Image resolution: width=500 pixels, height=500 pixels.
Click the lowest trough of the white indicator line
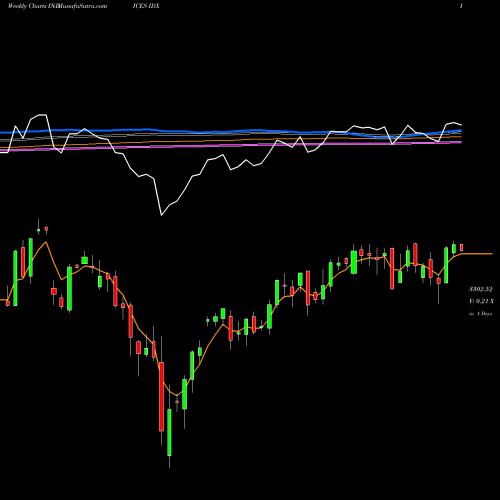[162, 215]
